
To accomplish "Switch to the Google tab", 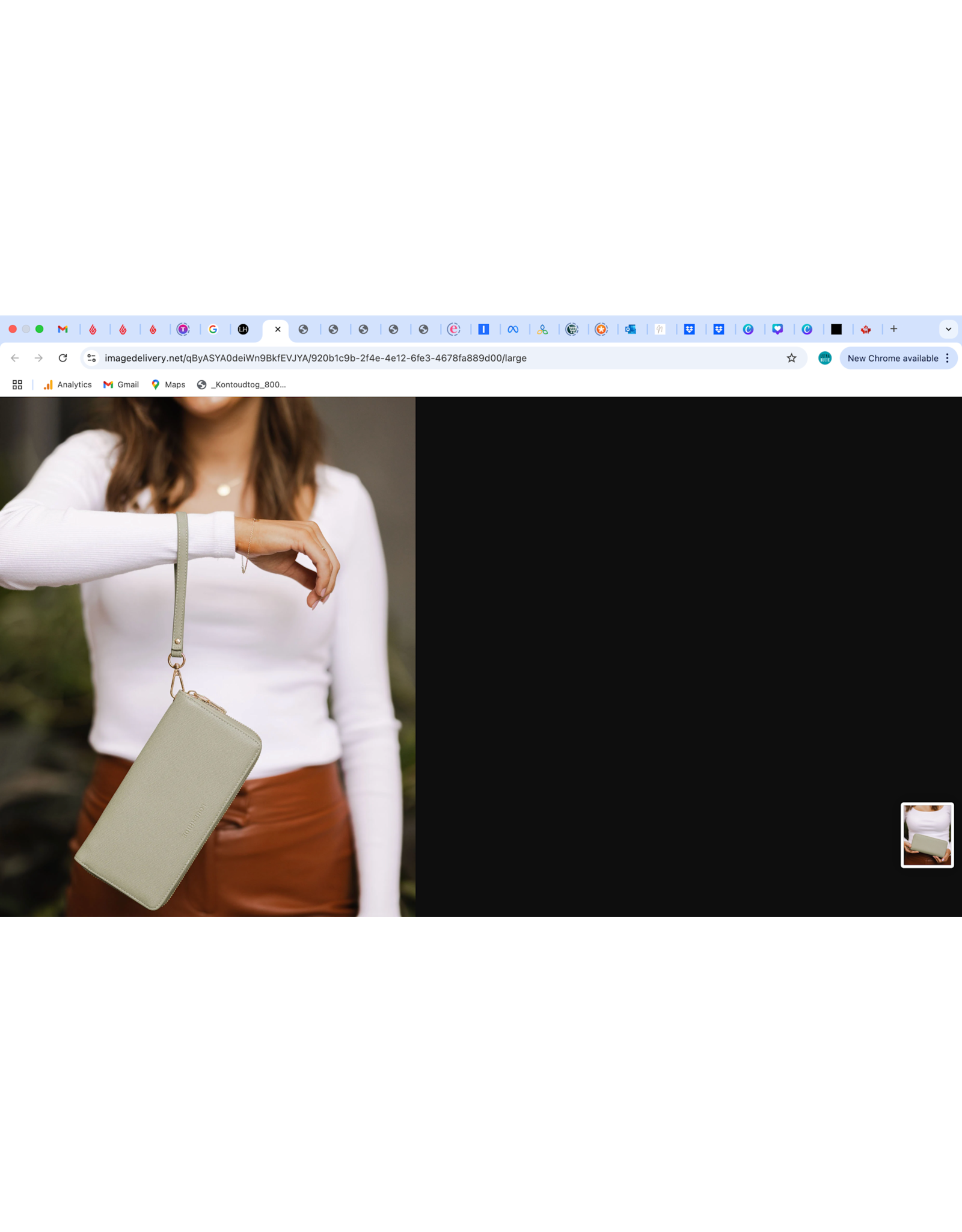I will coord(213,329).
